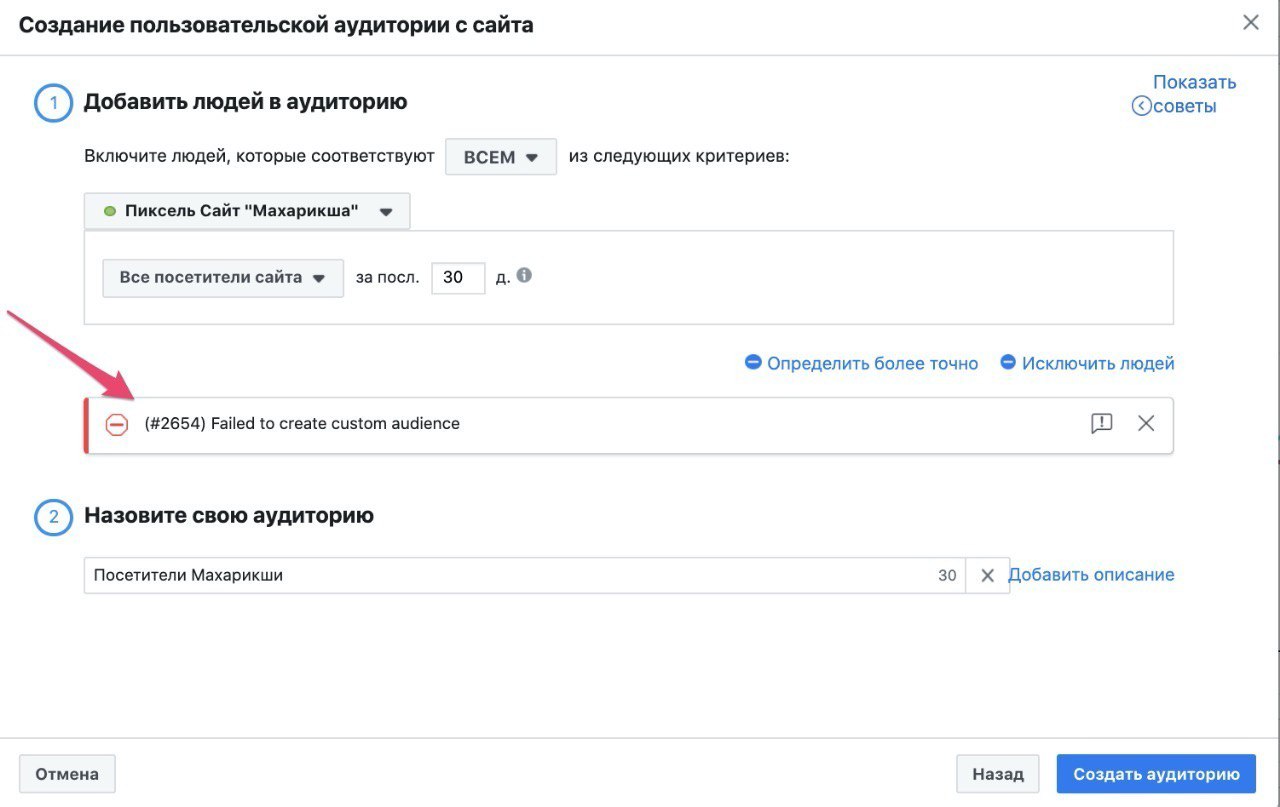Clear the audience name with X icon
Viewport: 1280px width, 807px height.
[987, 576]
